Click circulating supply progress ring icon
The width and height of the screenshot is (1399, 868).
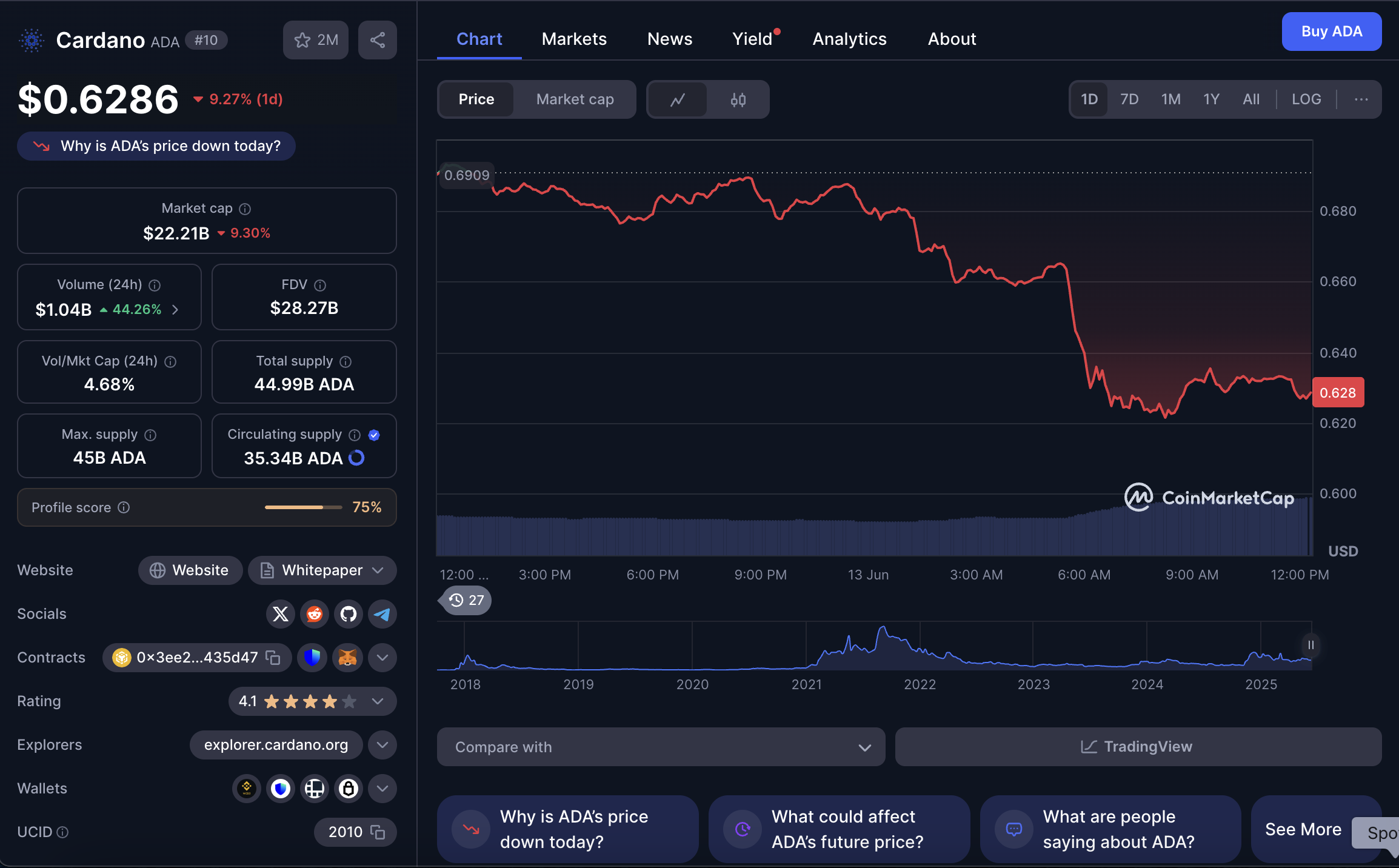(x=356, y=458)
